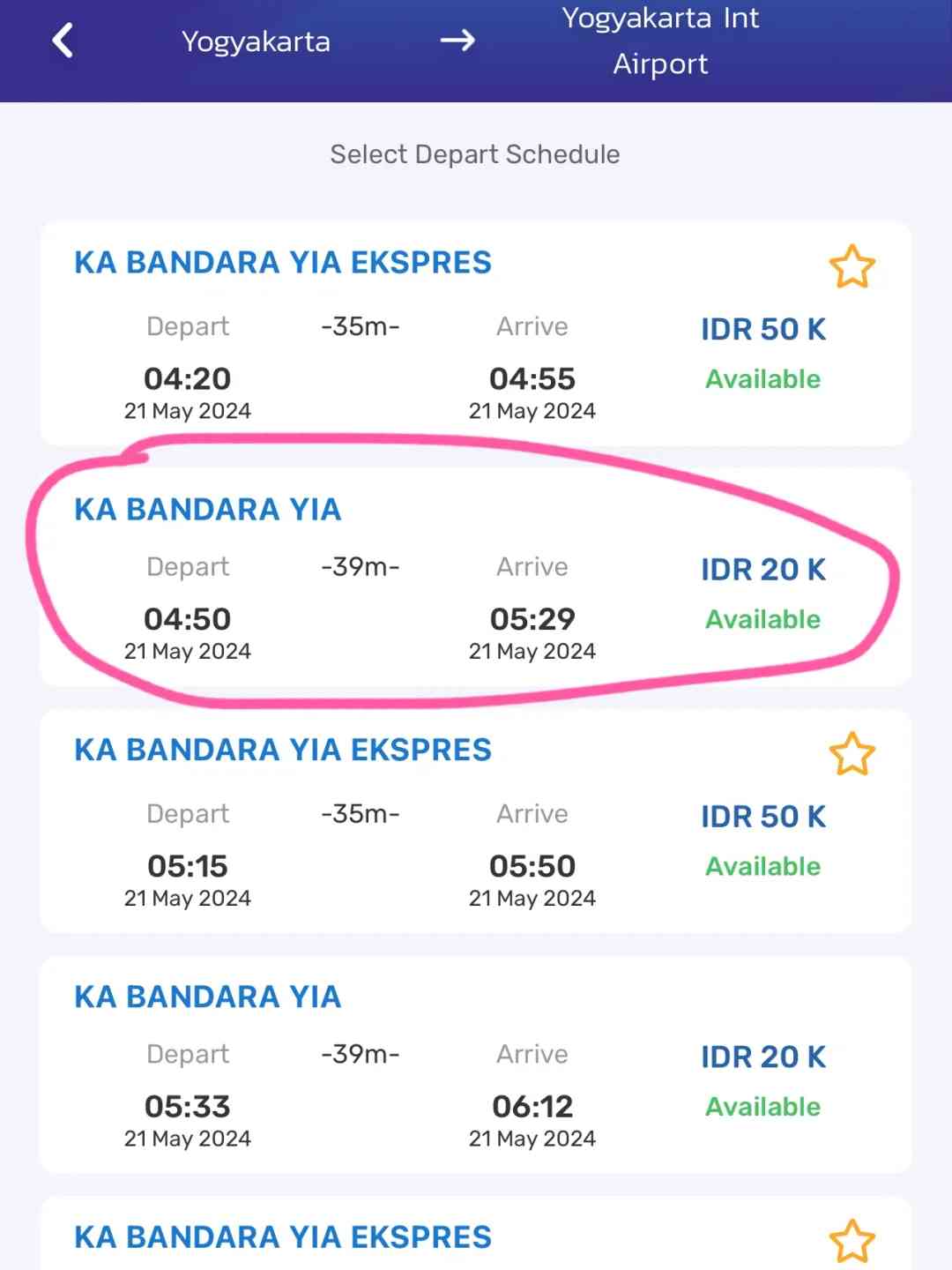Favorite the 04:20 KA Bandara YIA Ekspres star
The height and width of the screenshot is (1270, 952).
852,266
